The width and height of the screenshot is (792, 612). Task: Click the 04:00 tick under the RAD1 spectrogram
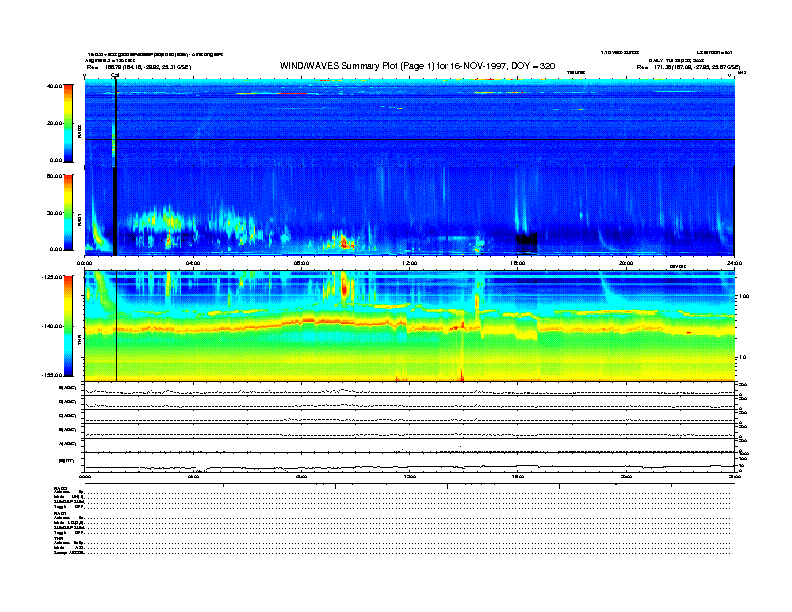(x=193, y=263)
